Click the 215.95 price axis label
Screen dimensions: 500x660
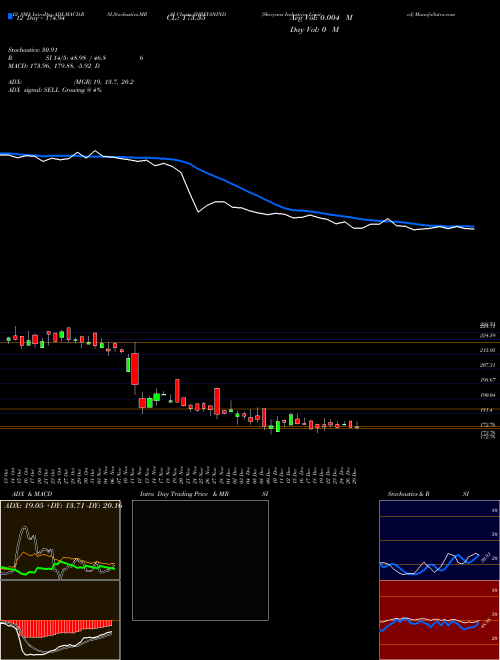pos(488,350)
